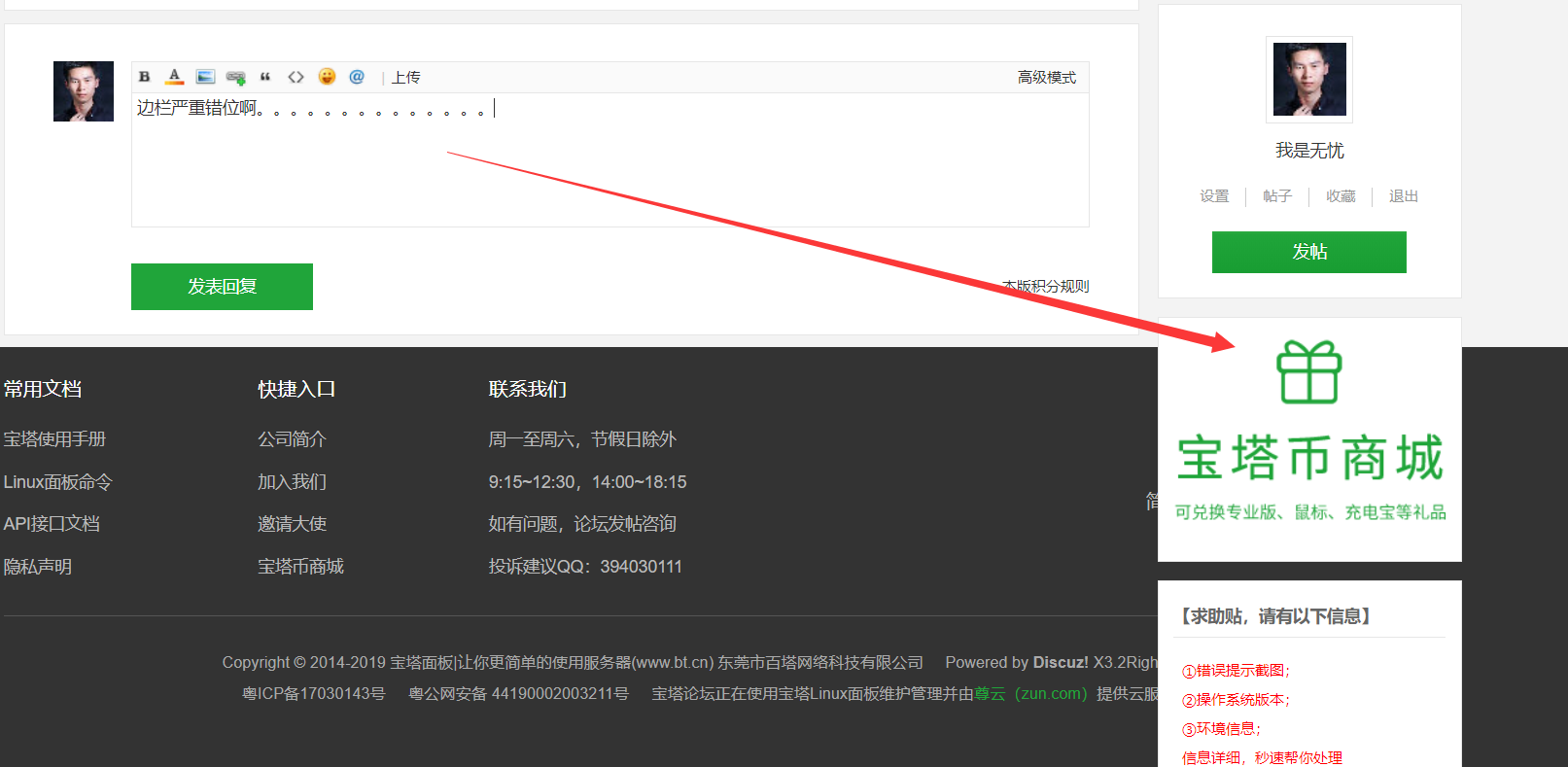Add a hyperlink in the editor
Screen dimensions: 1568x767
tap(235, 77)
